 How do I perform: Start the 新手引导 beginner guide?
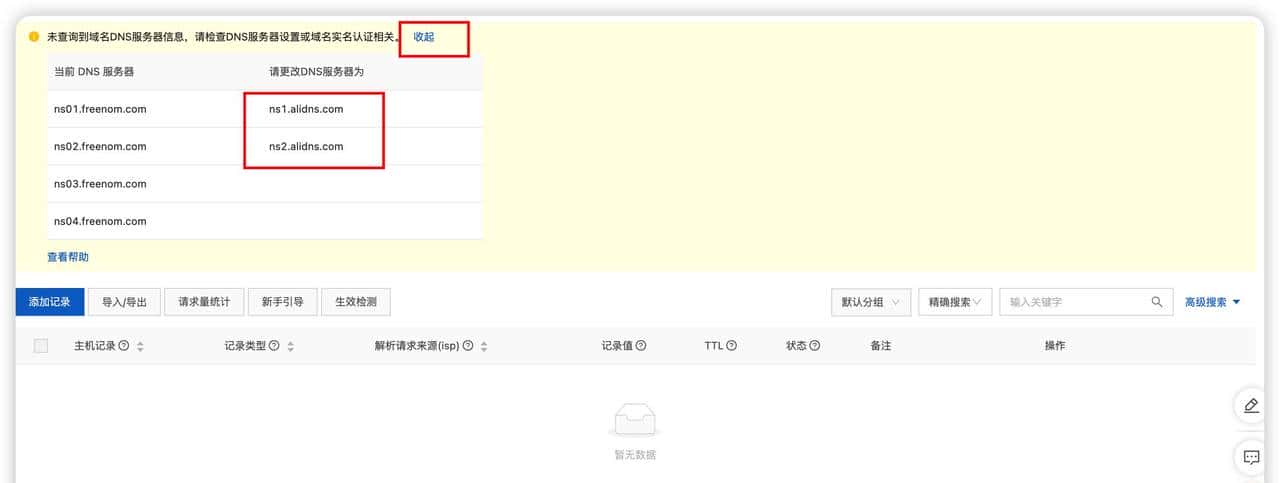(x=282, y=302)
